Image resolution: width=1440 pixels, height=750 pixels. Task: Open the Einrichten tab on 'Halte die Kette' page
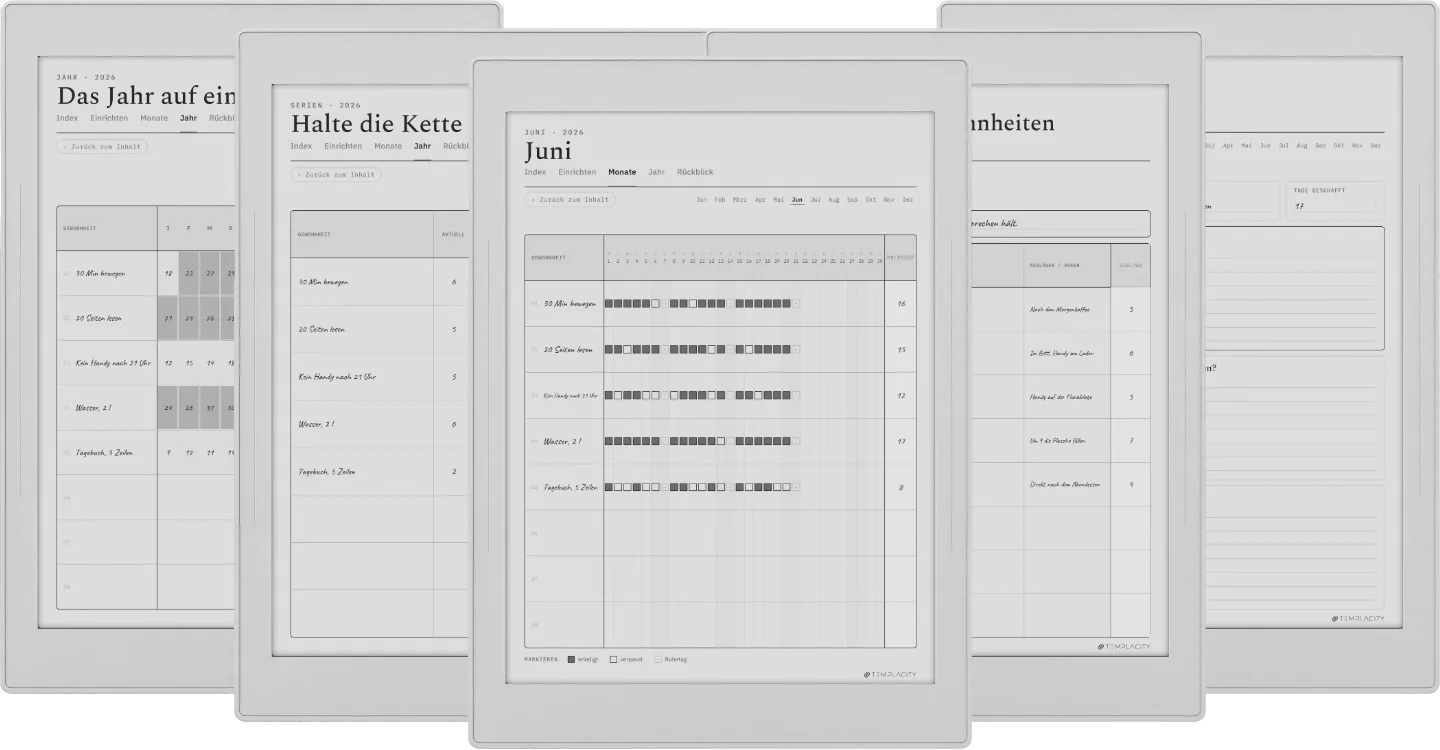tap(343, 146)
